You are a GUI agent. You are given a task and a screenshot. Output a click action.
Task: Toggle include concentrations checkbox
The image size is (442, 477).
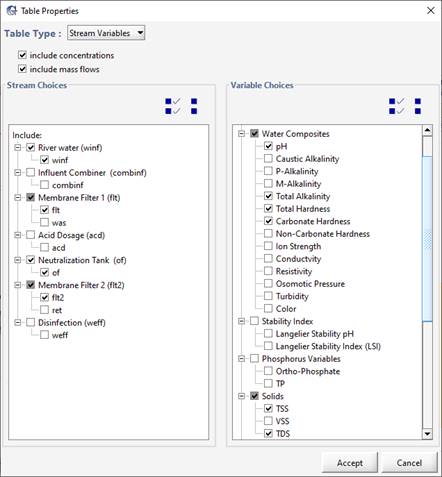[22, 55]
